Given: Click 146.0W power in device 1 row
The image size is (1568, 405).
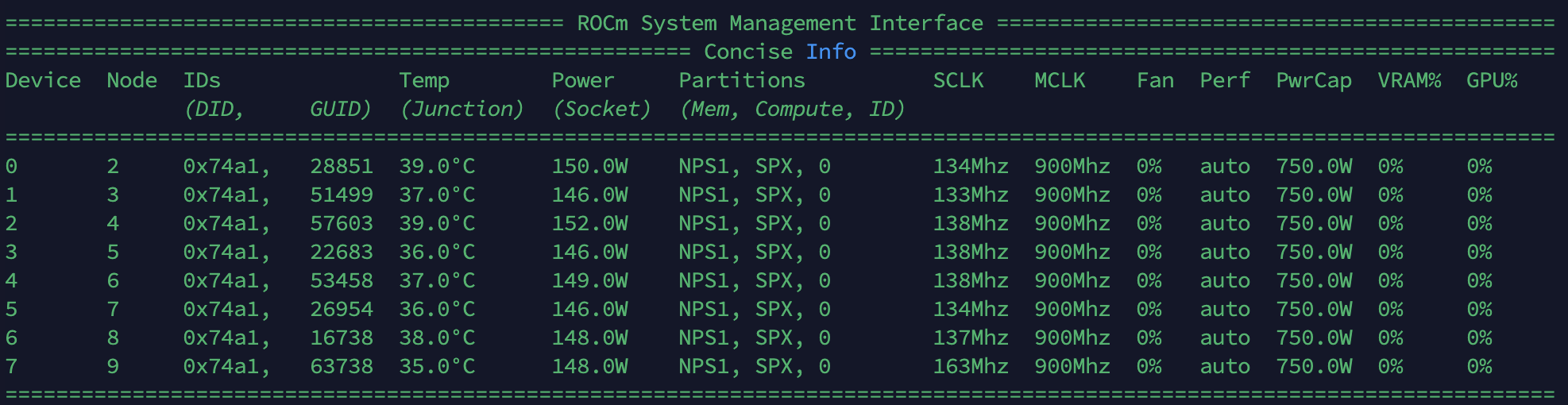Looking at the screenshot, I should point(589,195).
